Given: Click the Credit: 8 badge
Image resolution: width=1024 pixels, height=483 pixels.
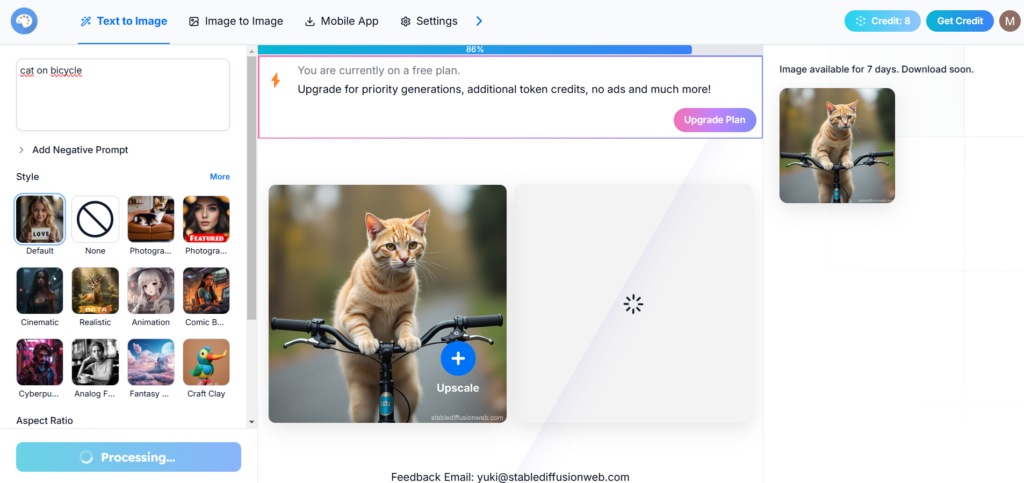Looking at the screenshot, I should coord(882,21).
